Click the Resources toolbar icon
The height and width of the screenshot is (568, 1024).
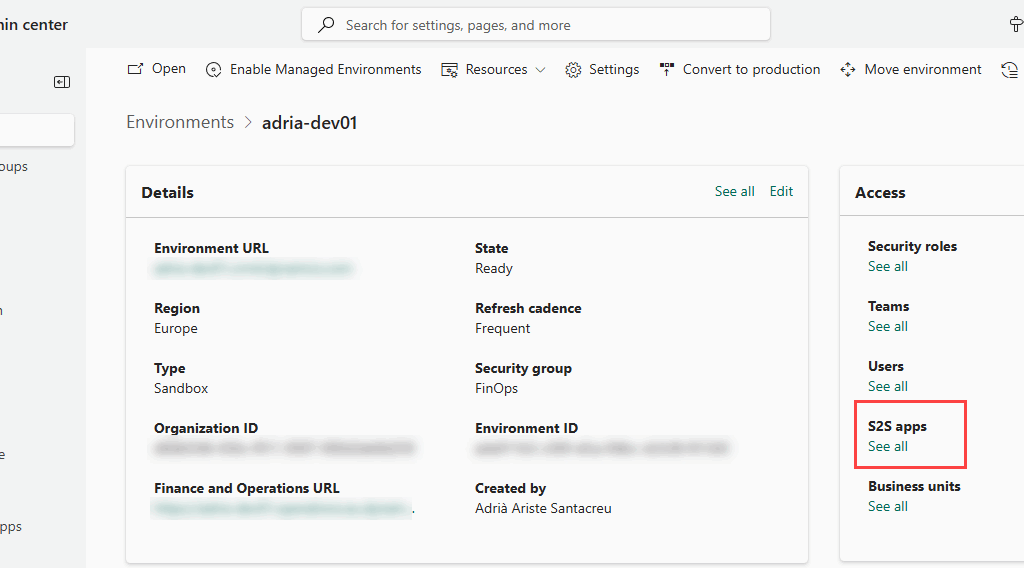[x=449, y=70]
